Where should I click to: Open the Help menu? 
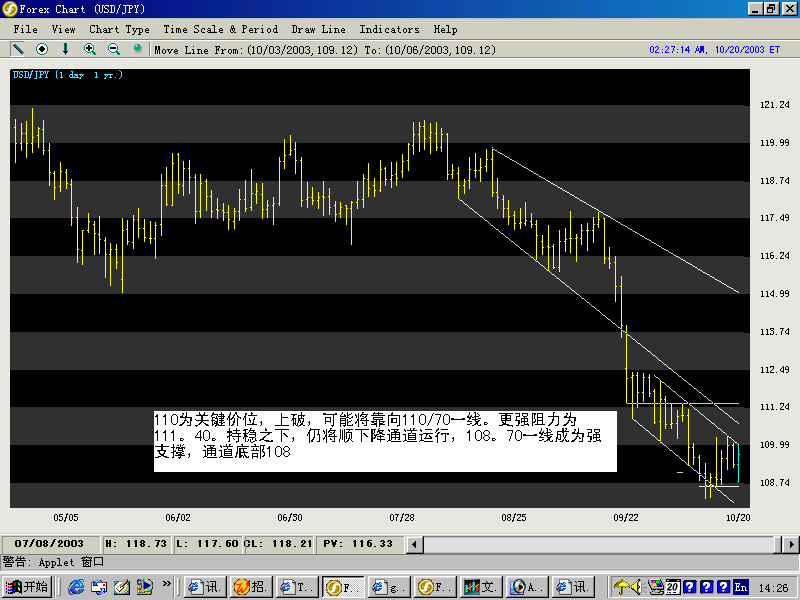[x=446, y=29]
